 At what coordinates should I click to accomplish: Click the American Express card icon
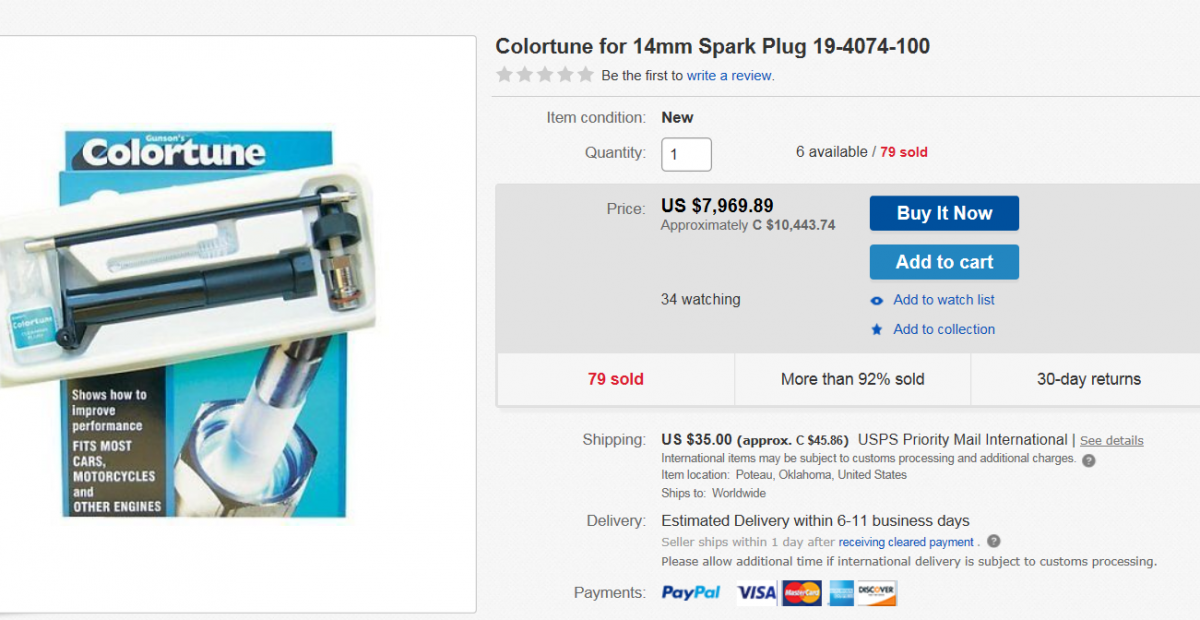840,593
